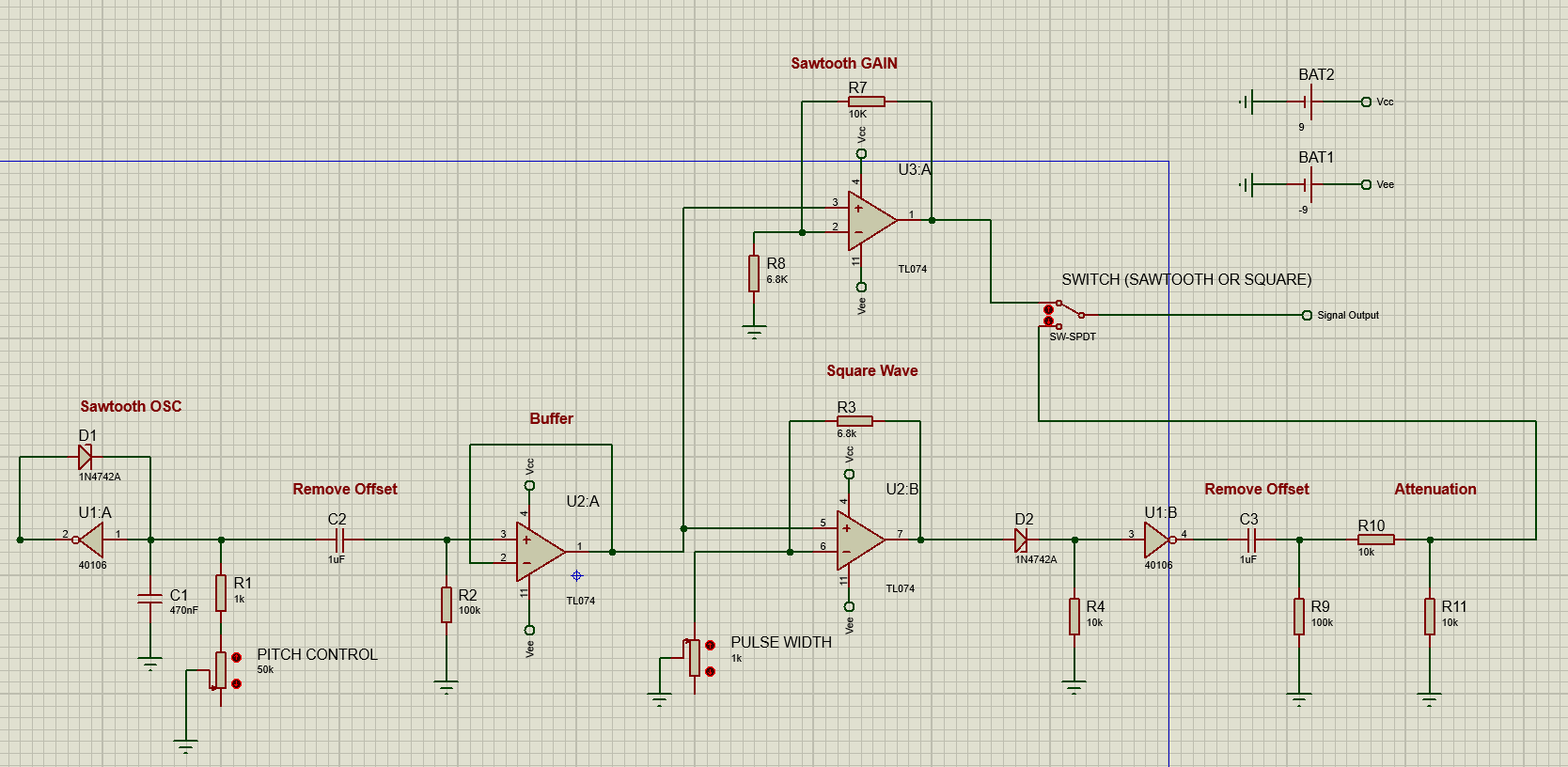Click the Vcc terminal next to BAT2

click(1366, 102)
